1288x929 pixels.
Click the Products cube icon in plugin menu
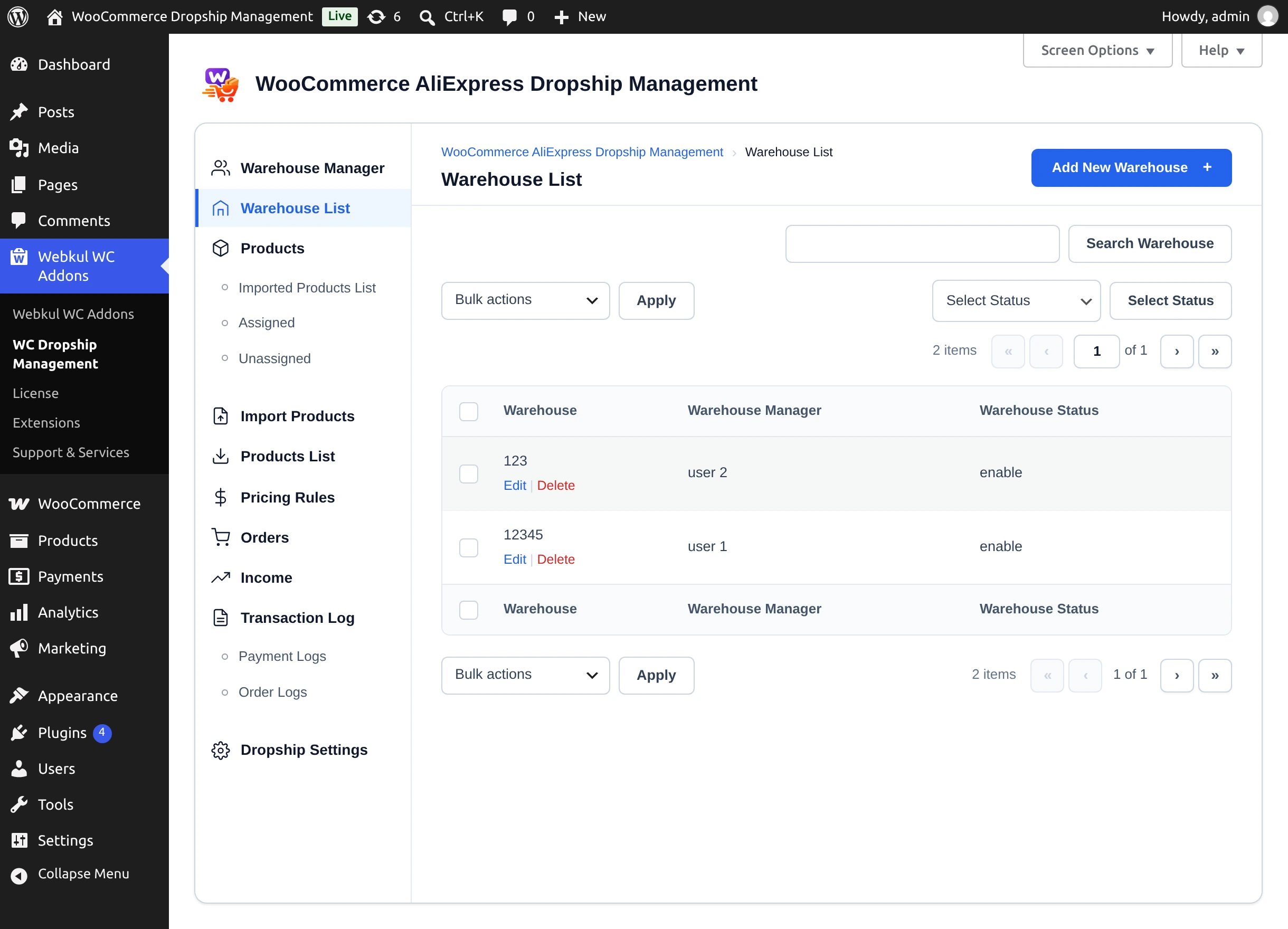(220, 248)
